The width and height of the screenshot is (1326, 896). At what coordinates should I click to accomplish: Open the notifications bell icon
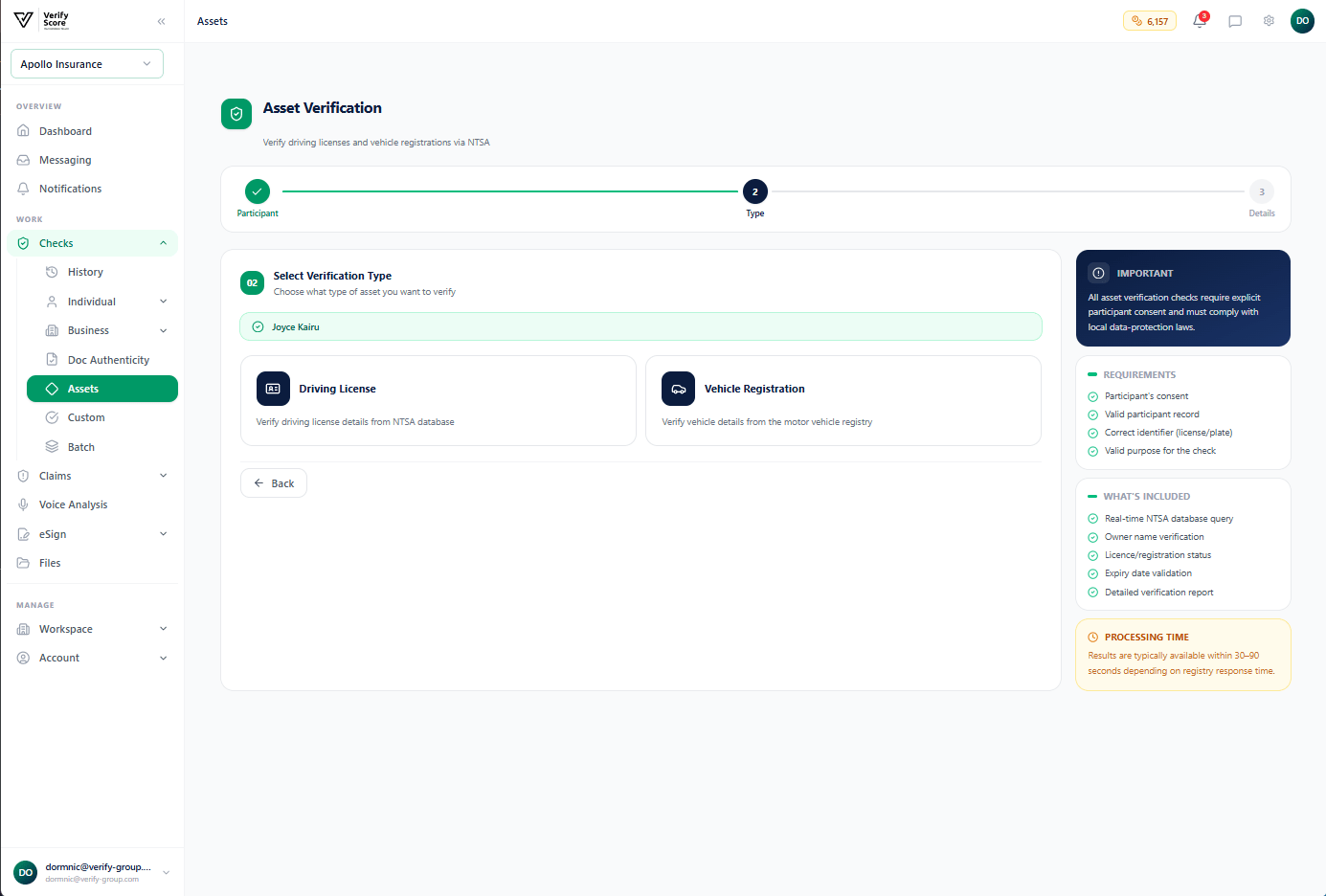(x=1200, y=21)
